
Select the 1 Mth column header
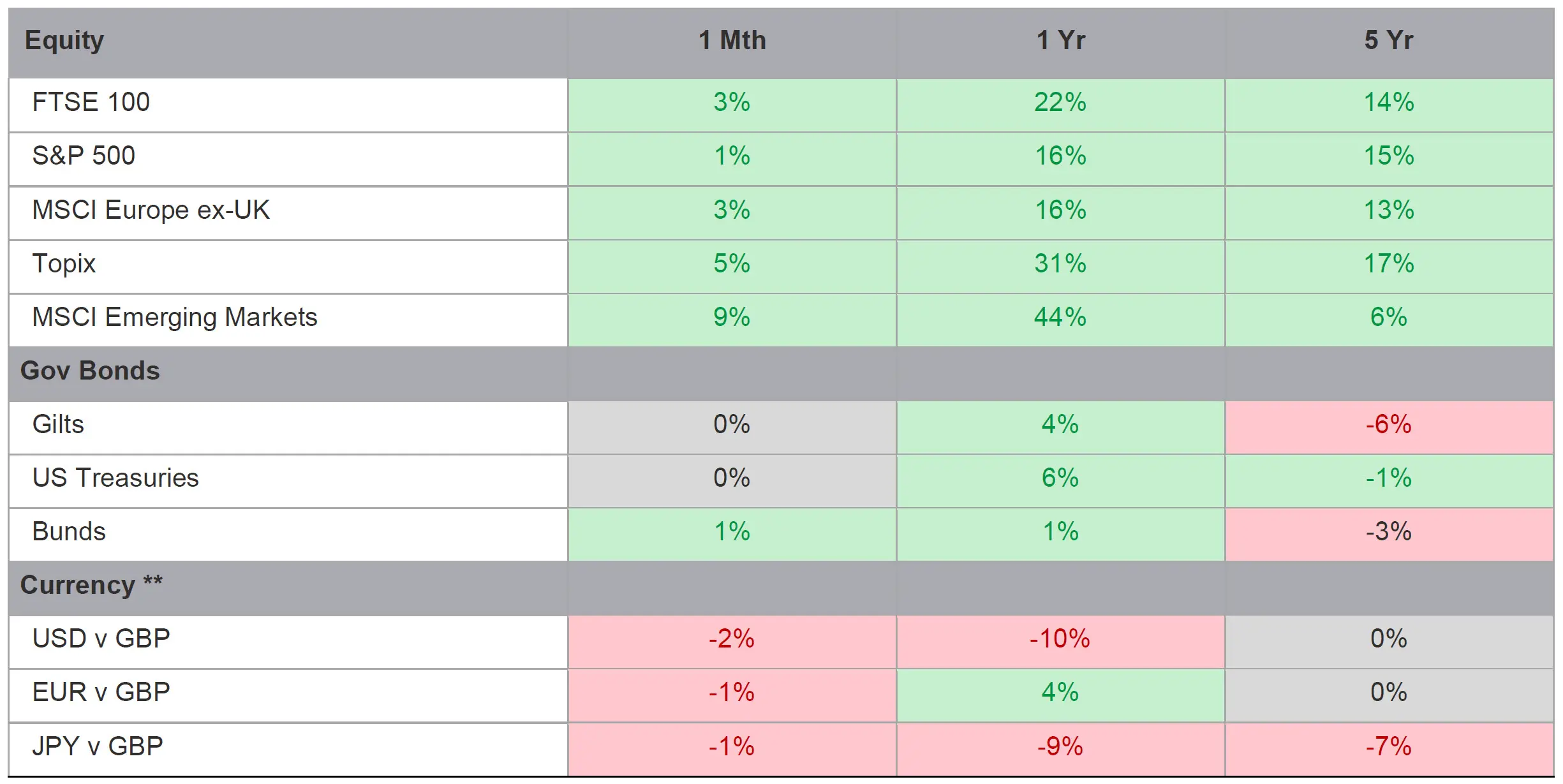tap(732, 41)
